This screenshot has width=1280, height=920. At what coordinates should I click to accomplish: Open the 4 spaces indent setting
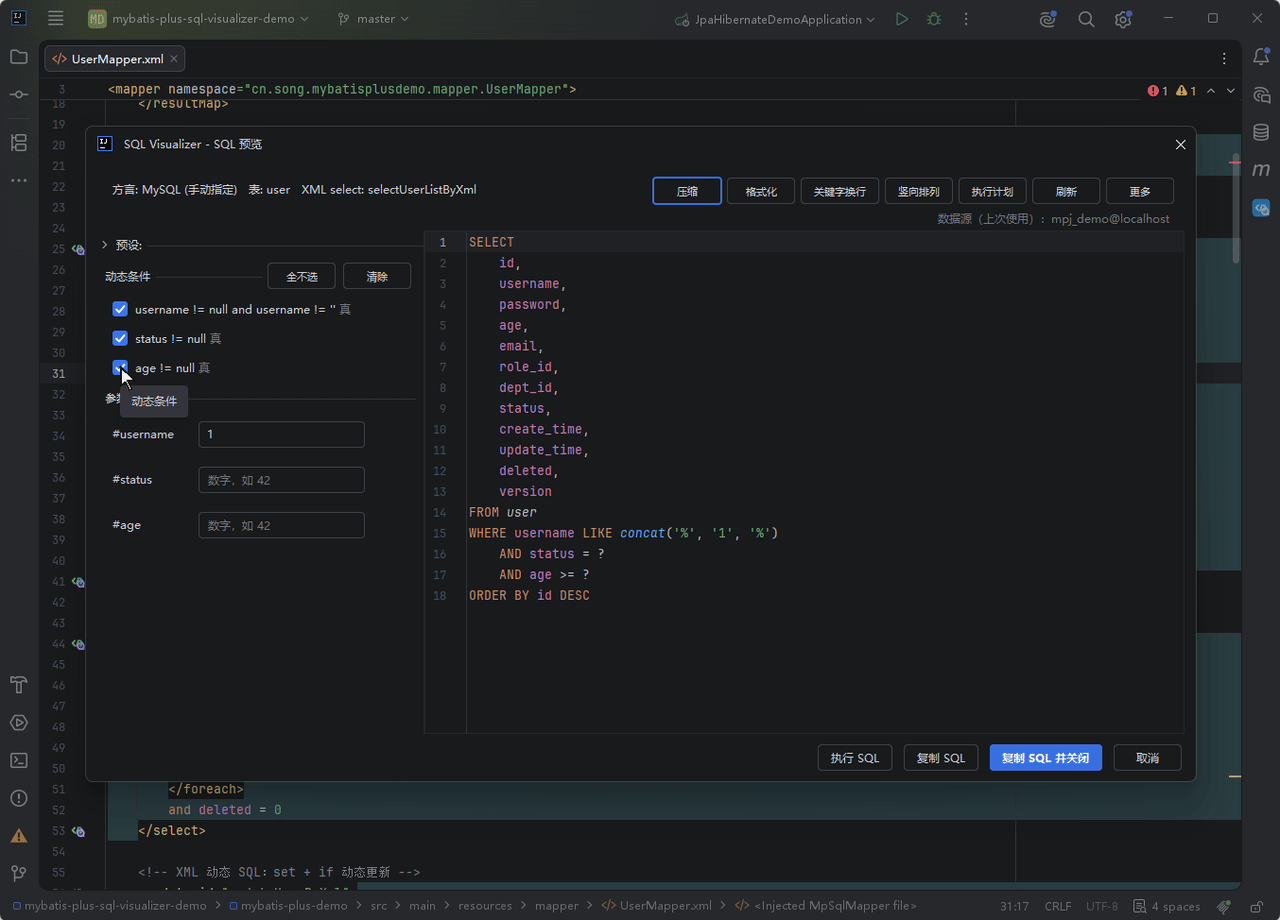click(1166, 906)
